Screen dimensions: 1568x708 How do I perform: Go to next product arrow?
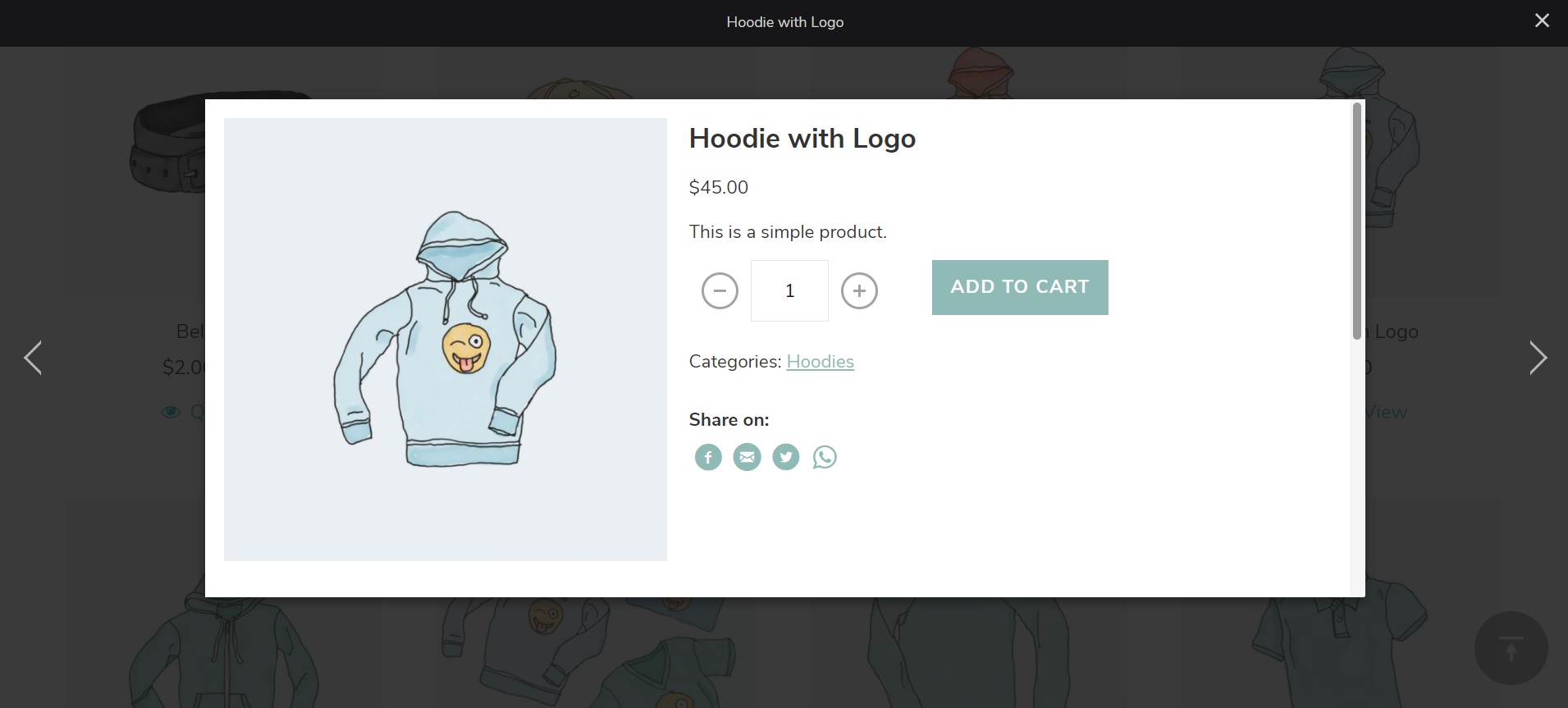[x=1538, y=358]
